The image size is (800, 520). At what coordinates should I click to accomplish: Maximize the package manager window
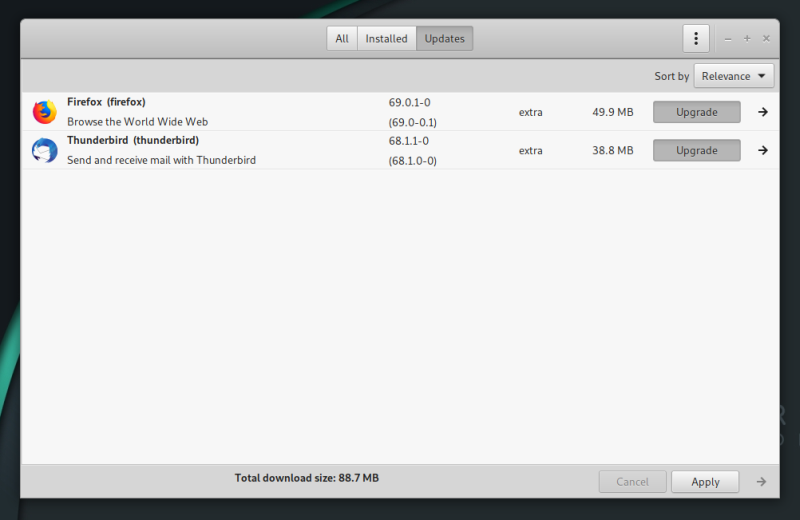(747, 39)
